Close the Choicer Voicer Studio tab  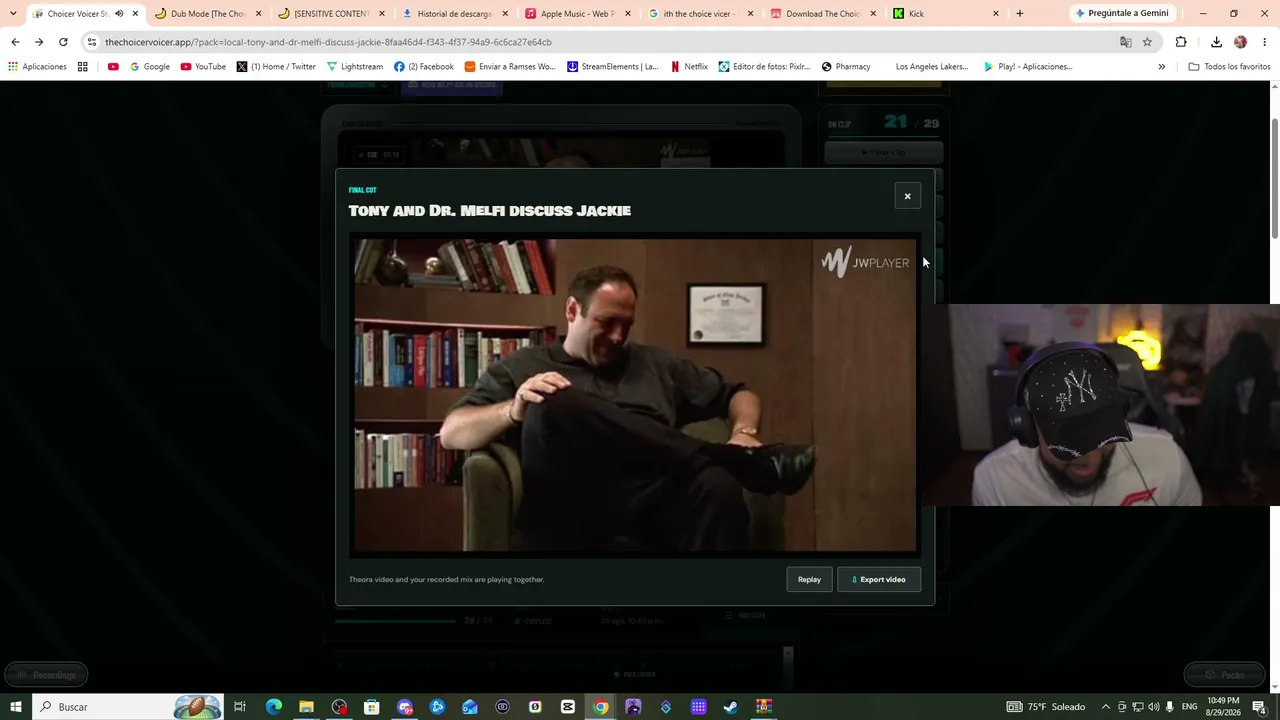[135, 14]
